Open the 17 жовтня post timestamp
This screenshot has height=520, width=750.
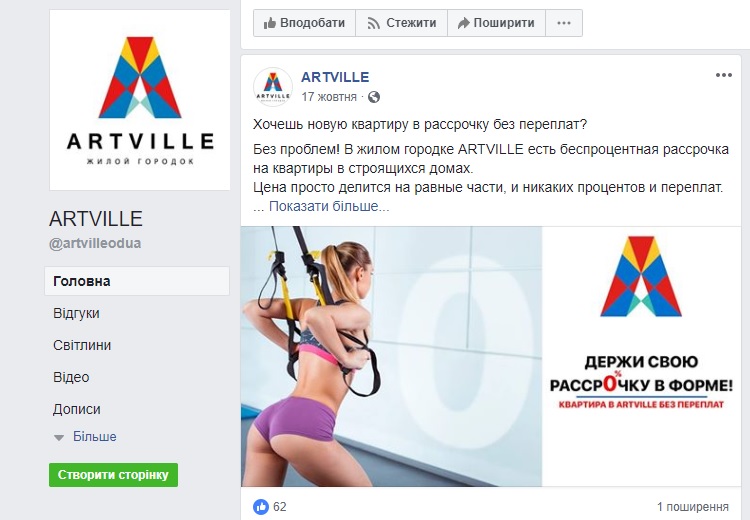pos(329,97)
